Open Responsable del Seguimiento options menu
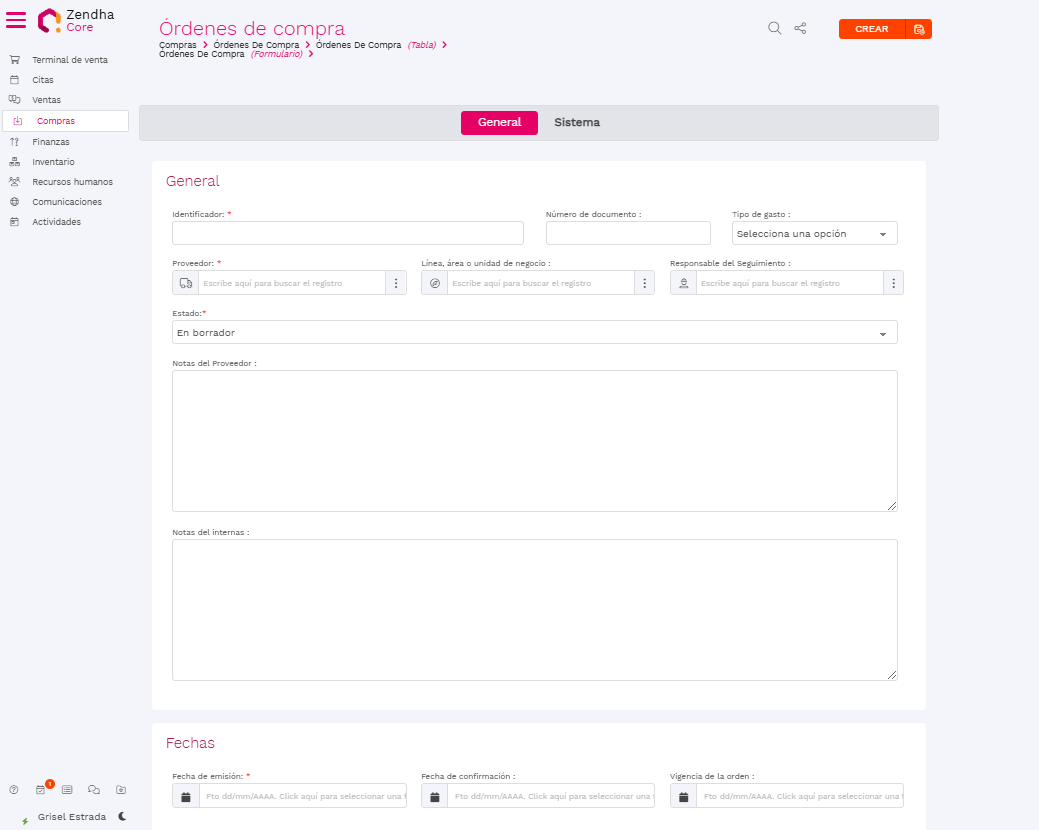1039x830 pixels. click(x=893, y=283)
